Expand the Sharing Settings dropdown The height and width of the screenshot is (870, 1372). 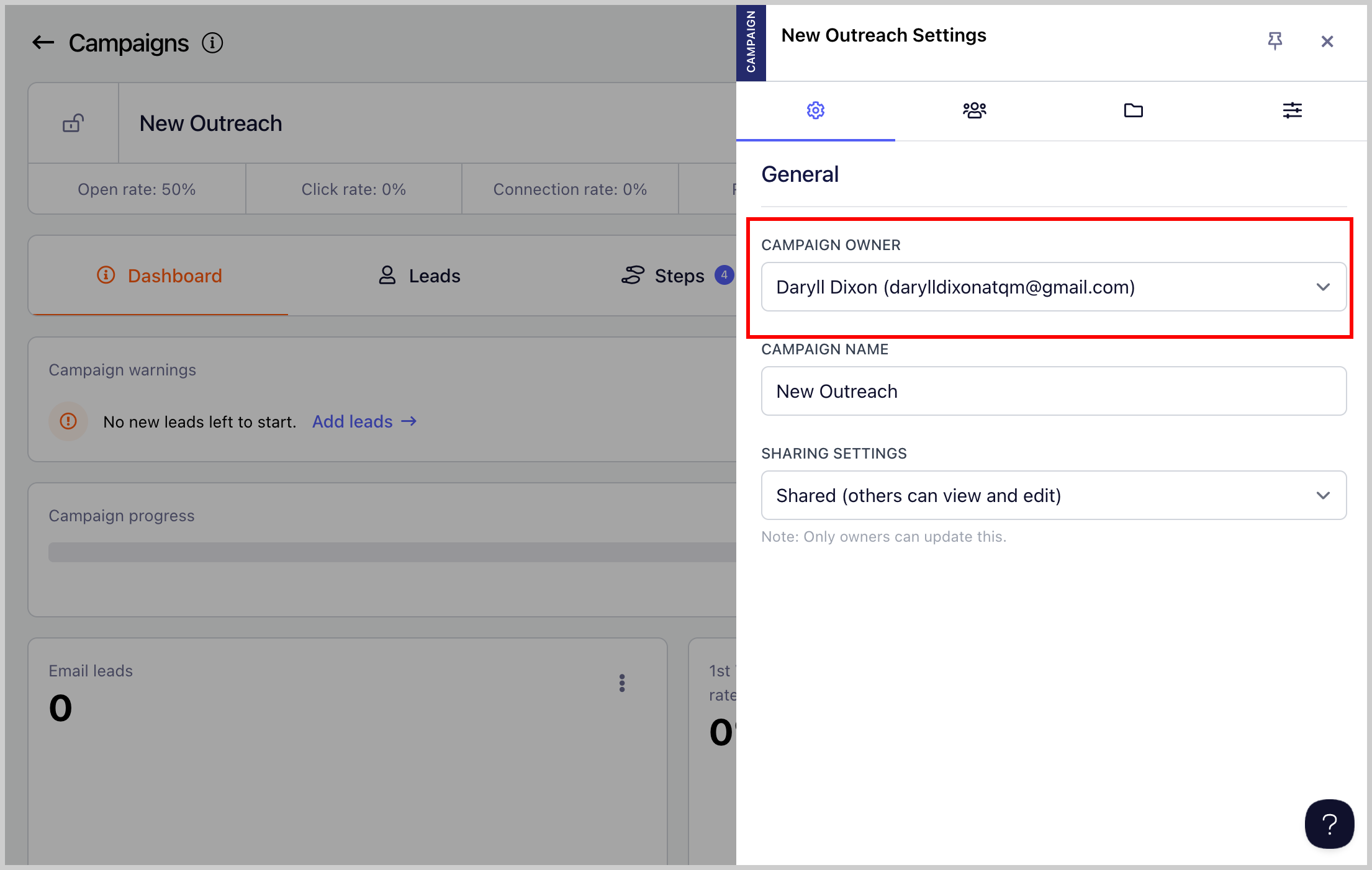(1054, 495)
